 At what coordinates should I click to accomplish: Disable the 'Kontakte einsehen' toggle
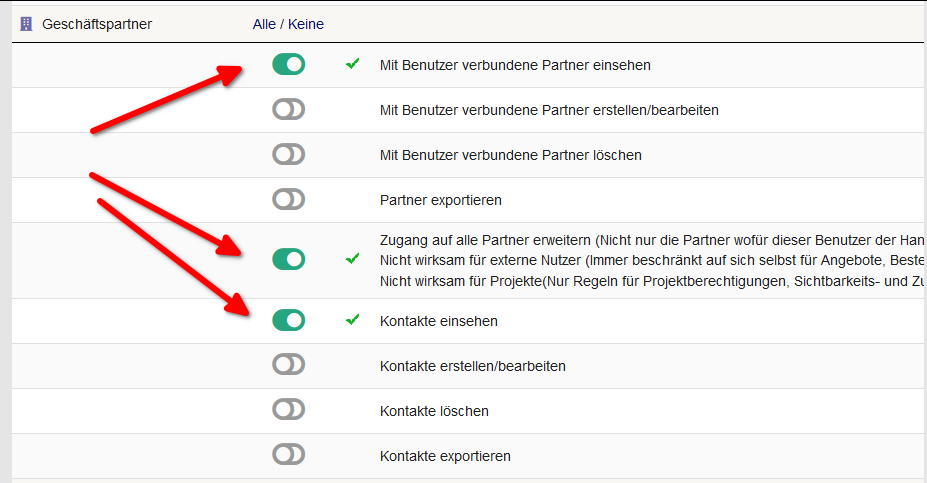click(x=288, y=321)
